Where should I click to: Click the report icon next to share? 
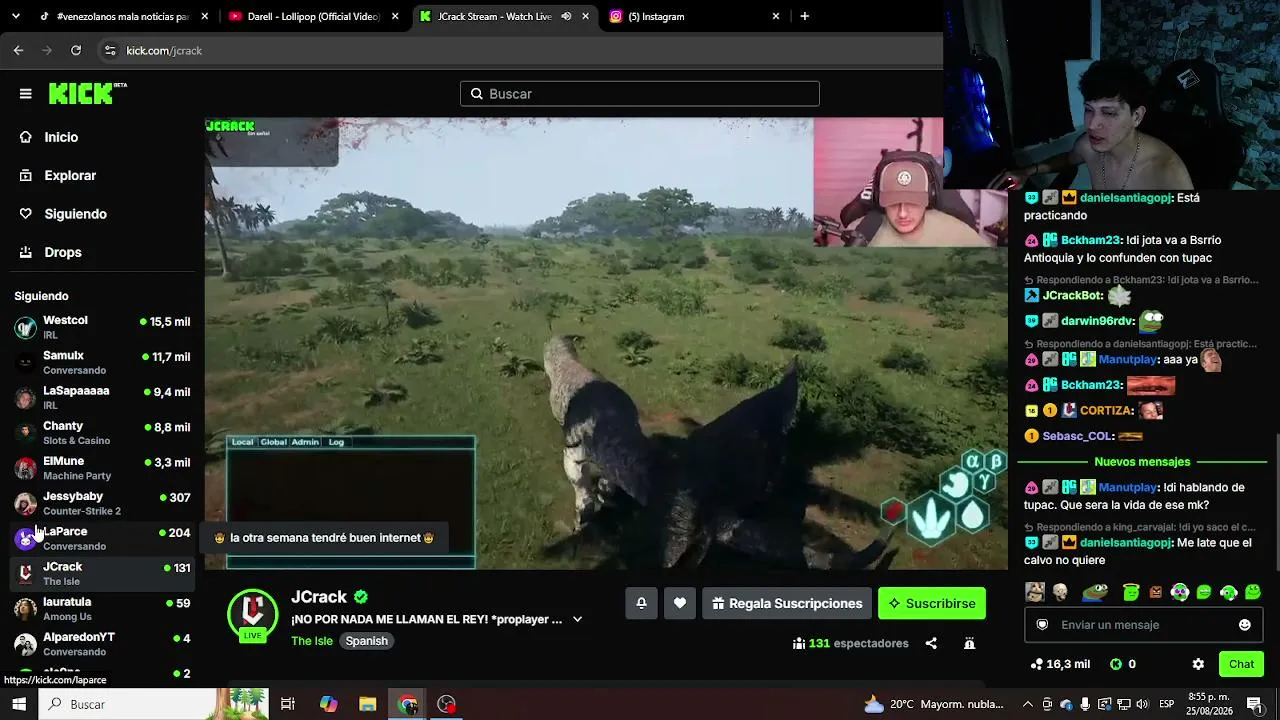click(969, 643)
